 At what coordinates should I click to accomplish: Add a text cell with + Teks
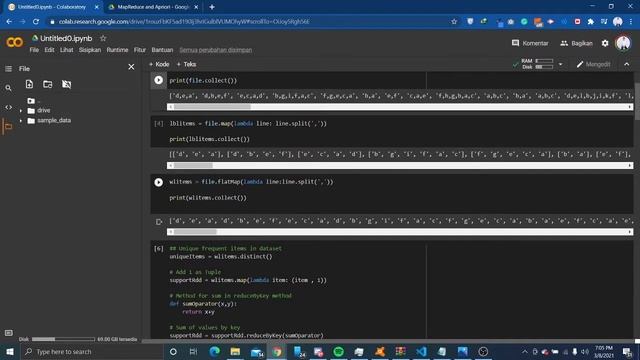click(186, 64)
